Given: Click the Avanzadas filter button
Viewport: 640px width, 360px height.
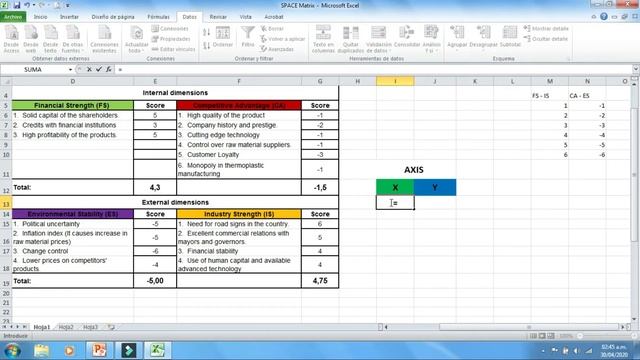Looking at the screenshot, I should pyautogui.click(x=277, y=49).
